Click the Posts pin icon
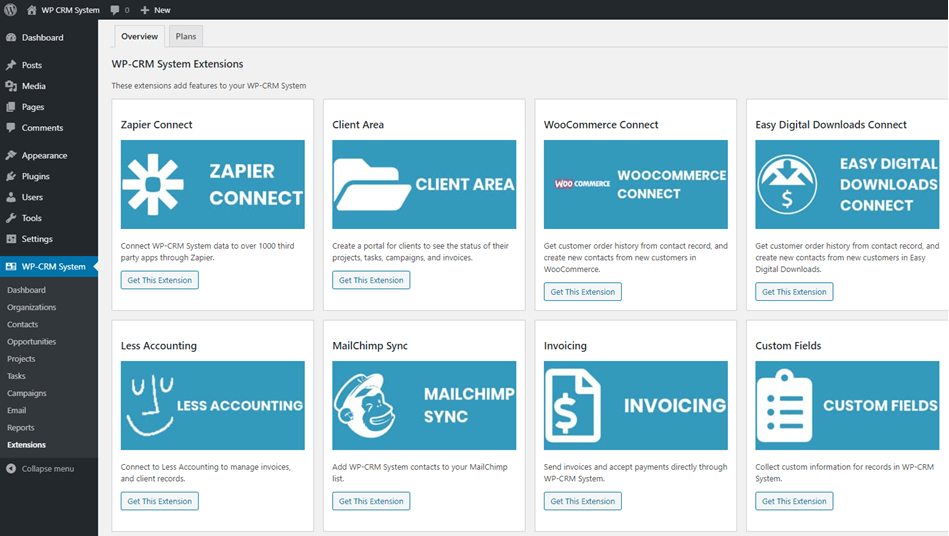 11,65
